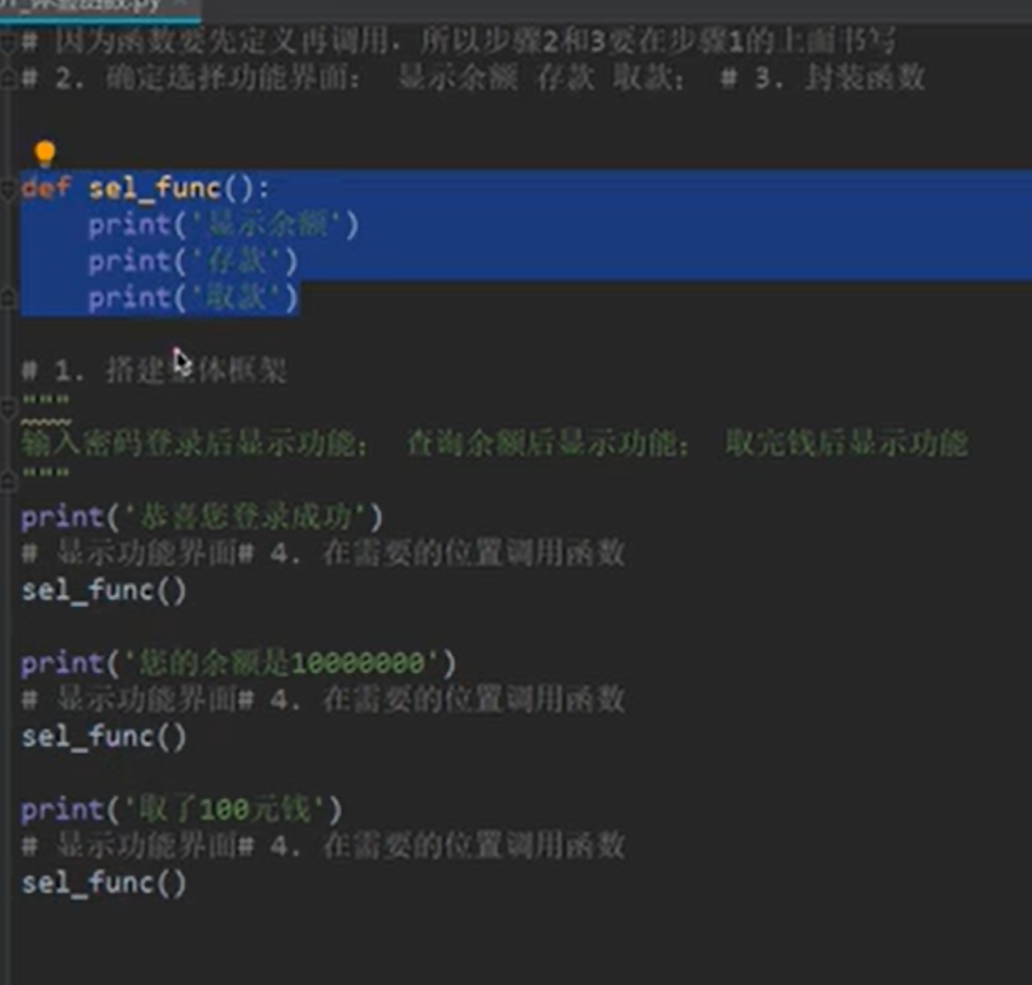Click the '# 1. 搭建整体框架' comment

[154, 371]
